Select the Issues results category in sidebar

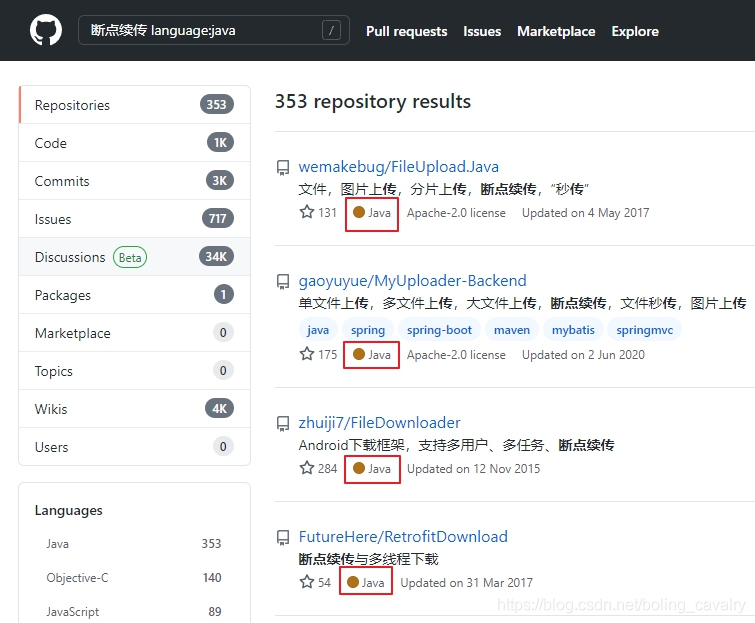click(134, 219)
